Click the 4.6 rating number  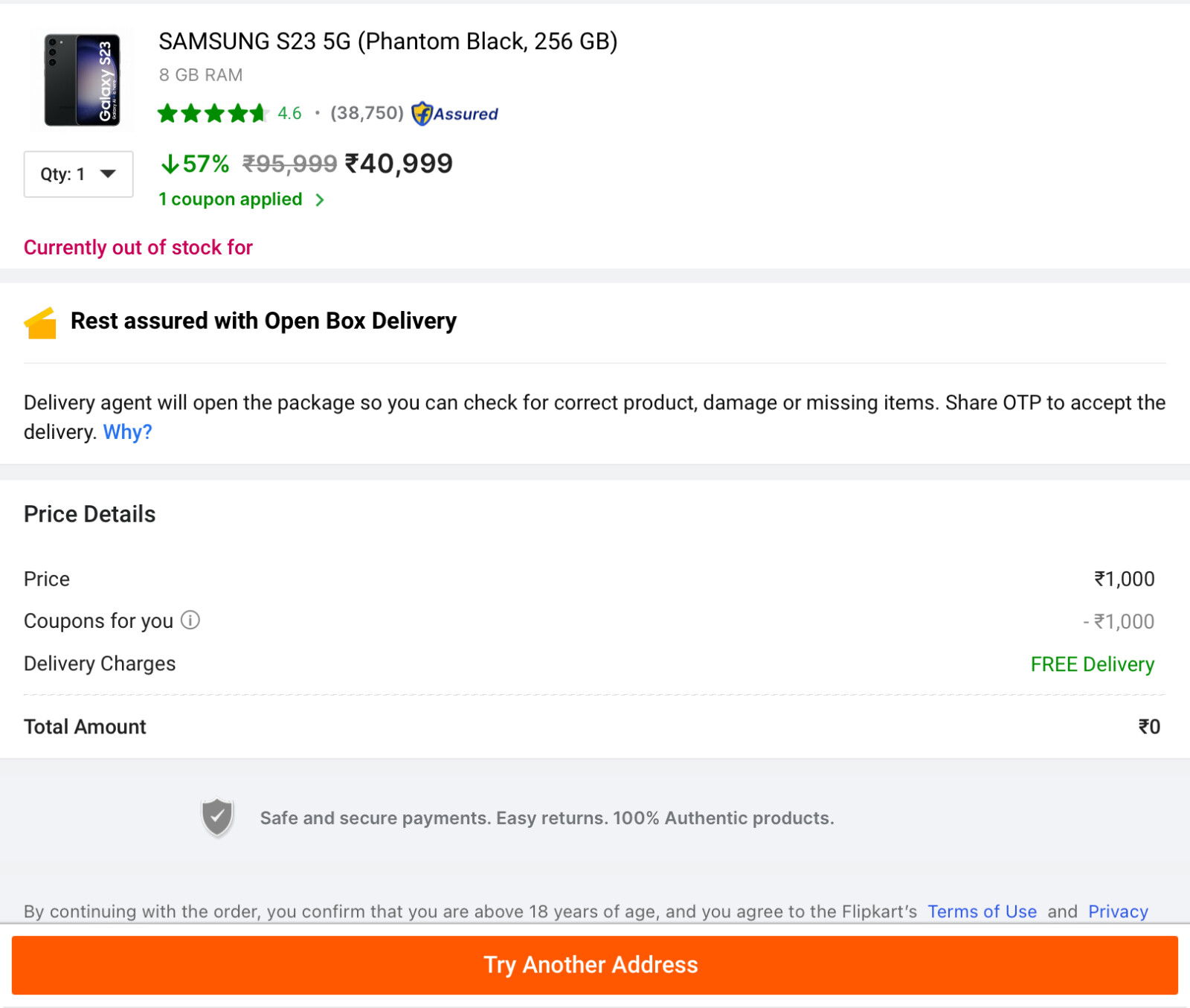[289, 114]
